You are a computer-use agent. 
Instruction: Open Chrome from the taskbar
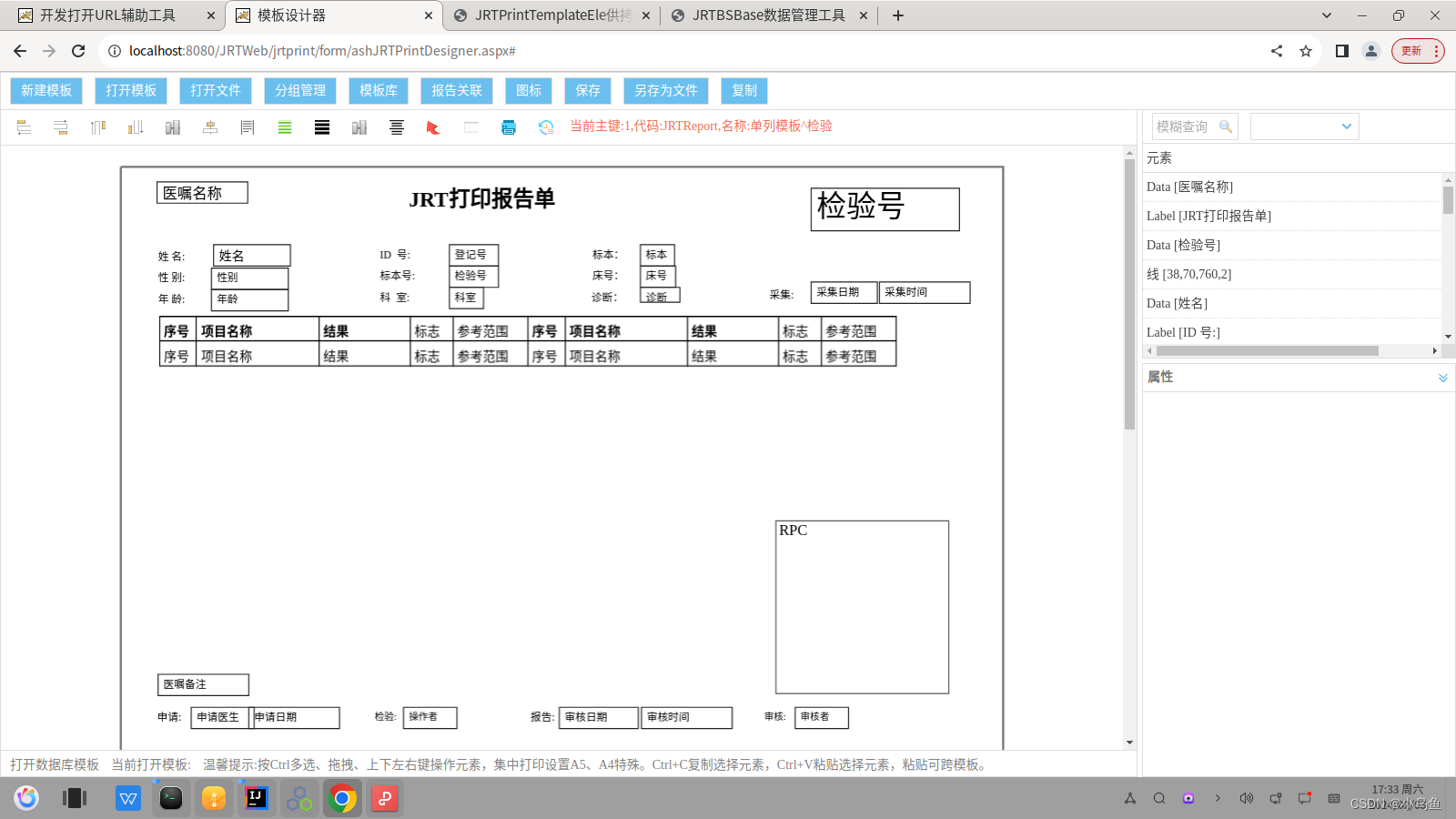click(x=342, y=799)
